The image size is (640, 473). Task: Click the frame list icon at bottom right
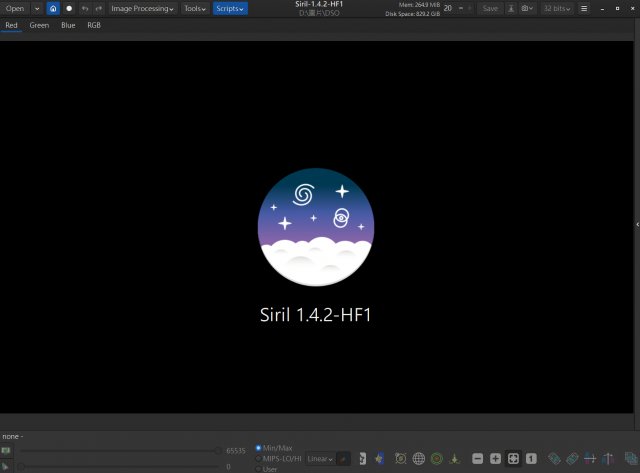click(x=631, y=459)
